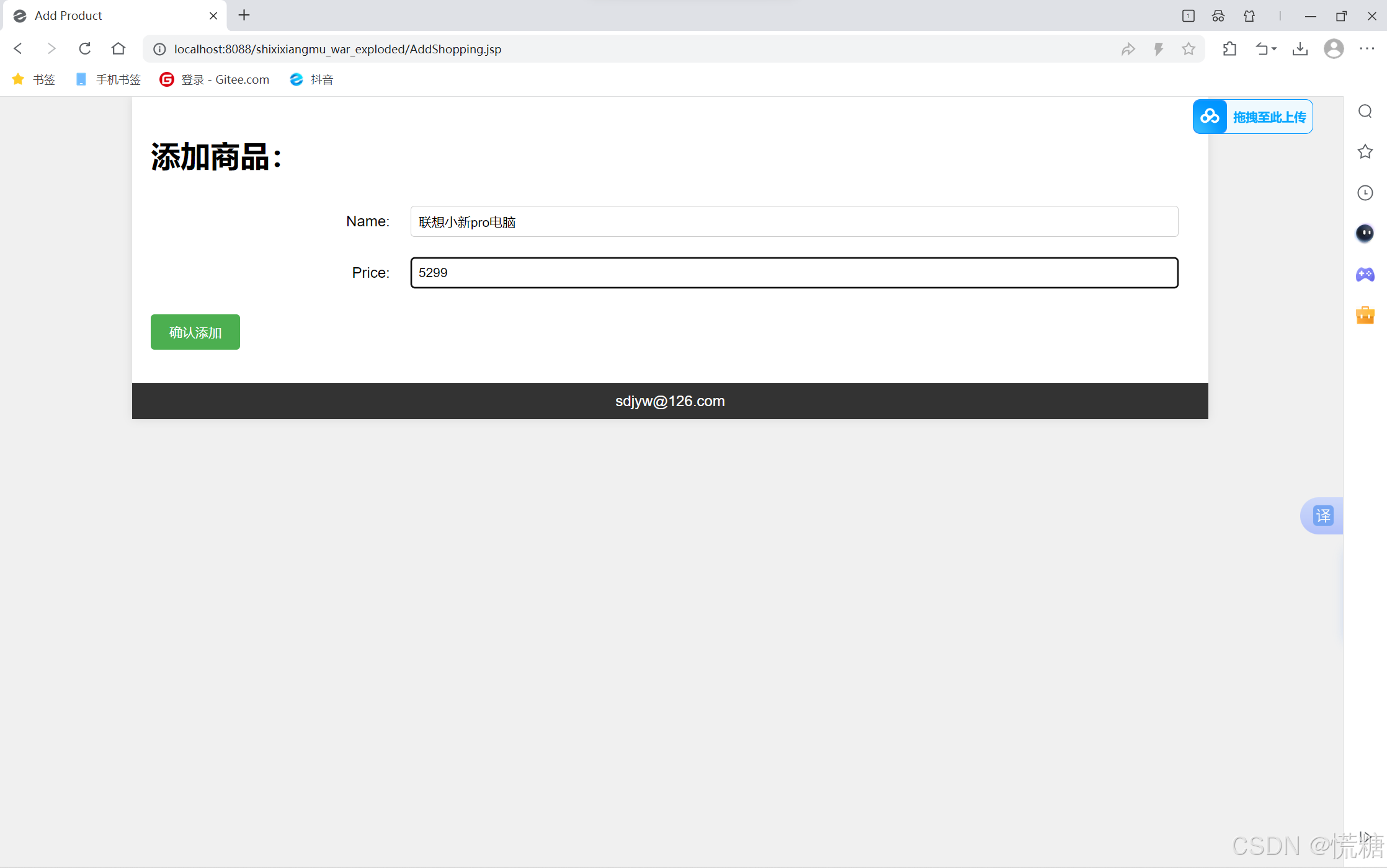
Task: Open the undo closed tabs dropdown
Action: (1266, 48)
